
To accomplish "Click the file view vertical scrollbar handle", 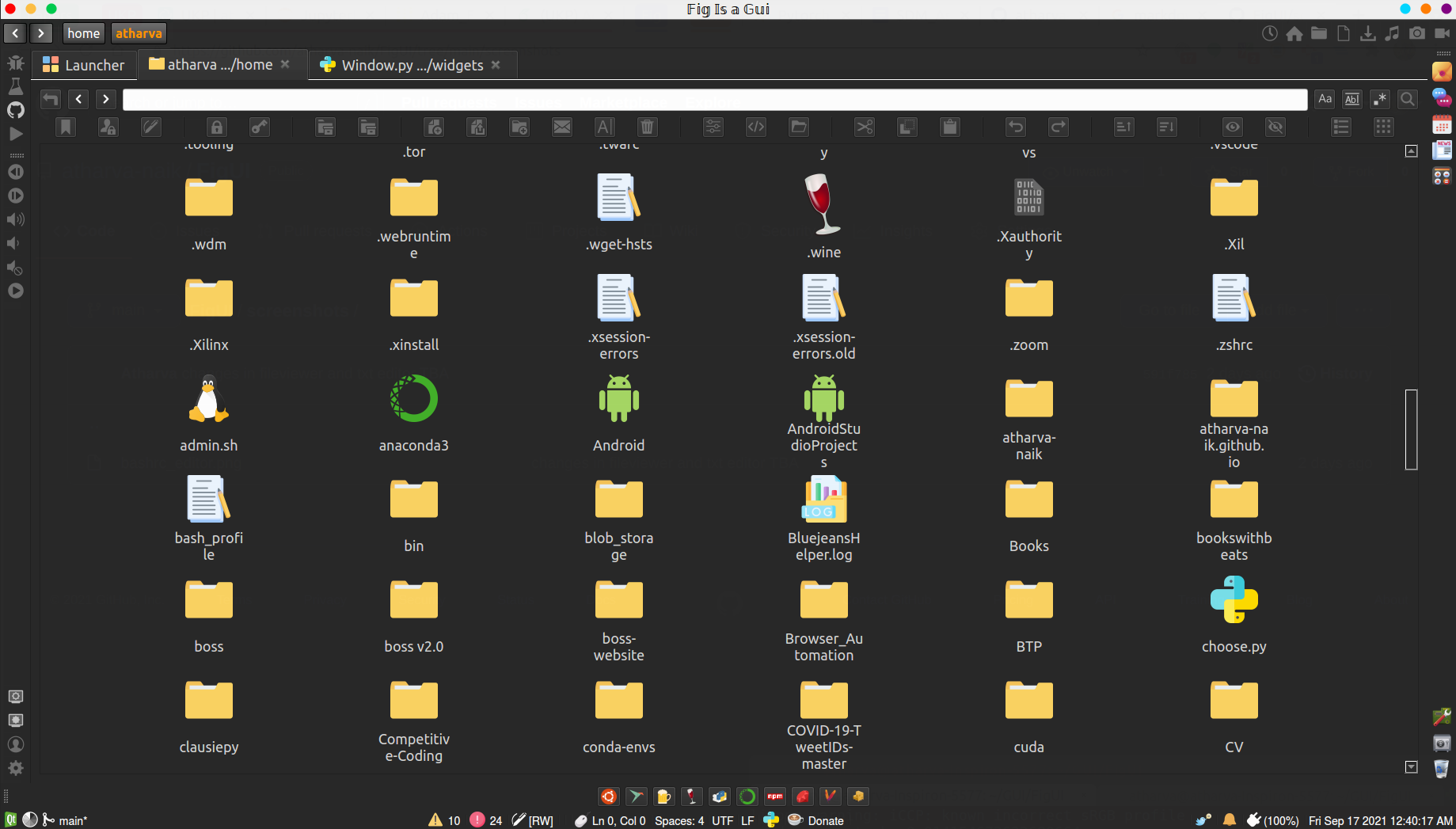I will 1411,429.
